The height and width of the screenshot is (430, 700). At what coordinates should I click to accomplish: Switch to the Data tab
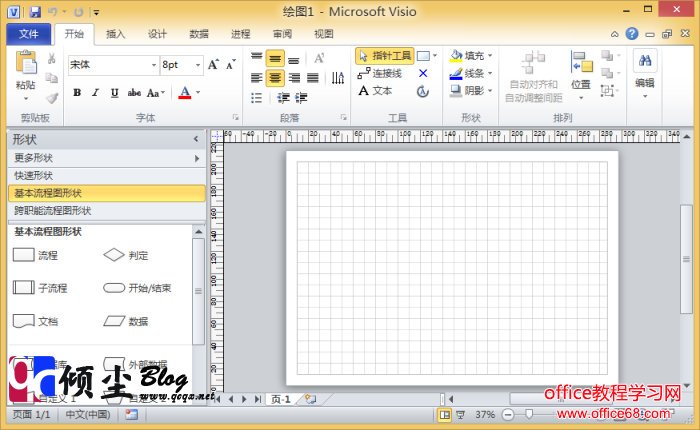pos(199,34)
